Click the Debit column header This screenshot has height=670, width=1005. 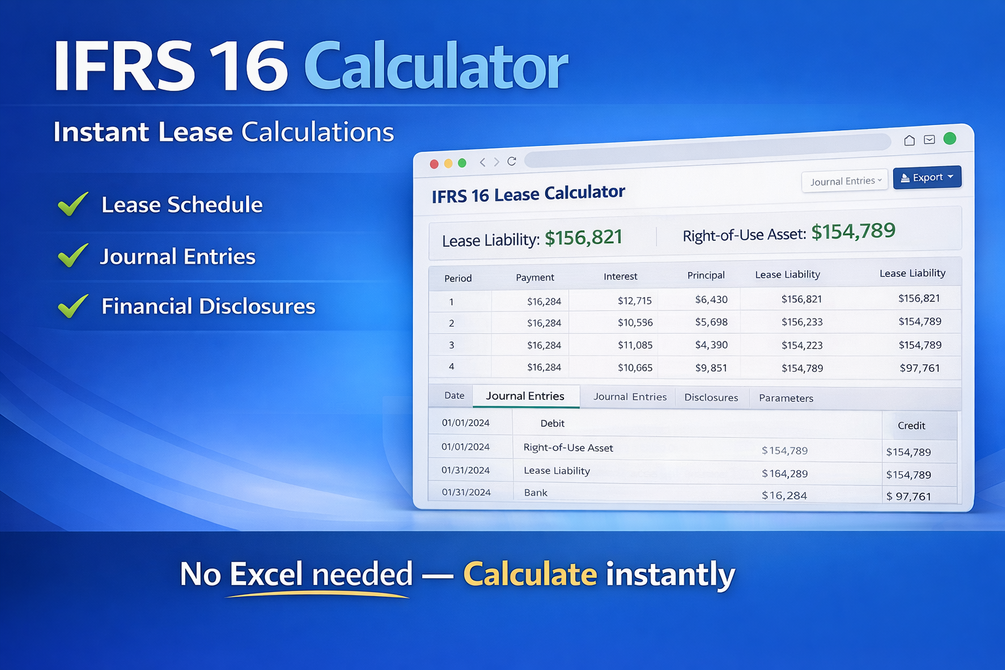552,423
